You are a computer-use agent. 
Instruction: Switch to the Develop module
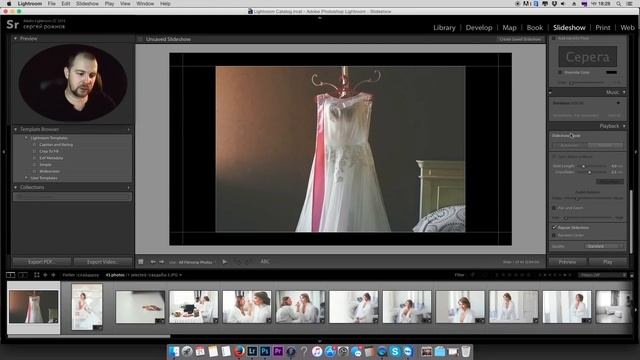479,28
